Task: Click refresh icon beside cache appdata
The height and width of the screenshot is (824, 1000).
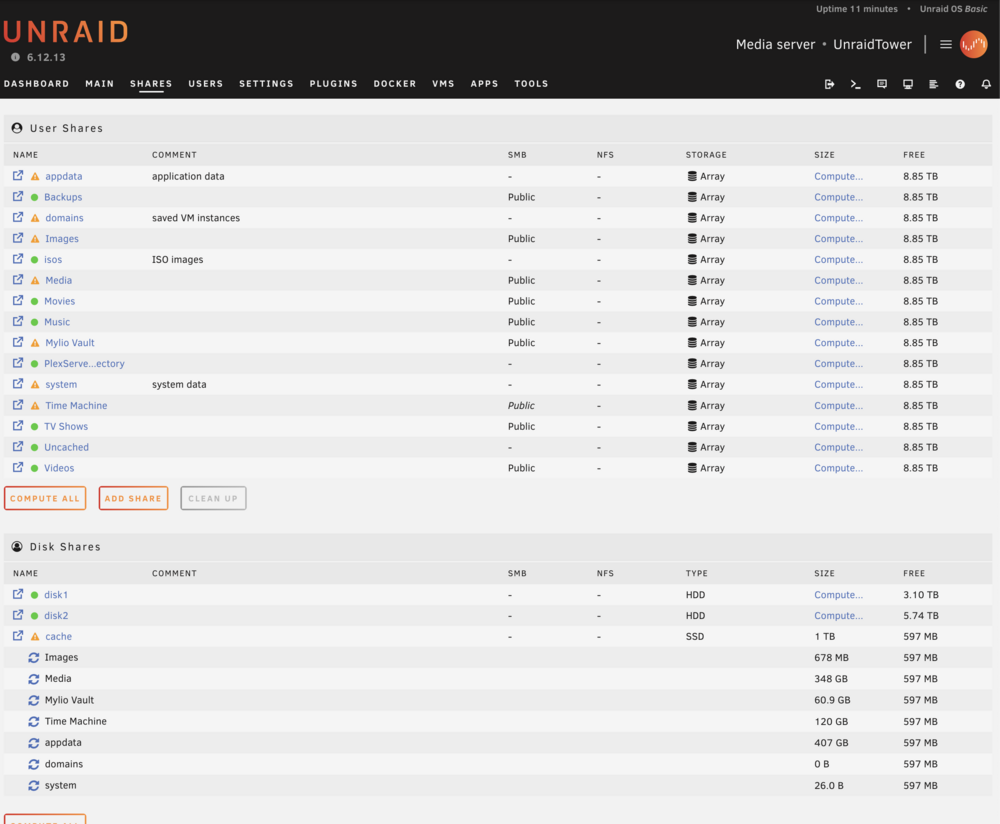Action: (x=34, y=743)
